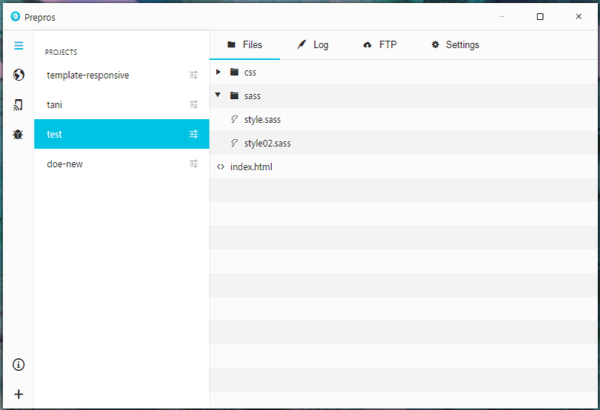Open the globe live preview icon
This screenshot has width=600, height=410.
click(x=18, y=75)
